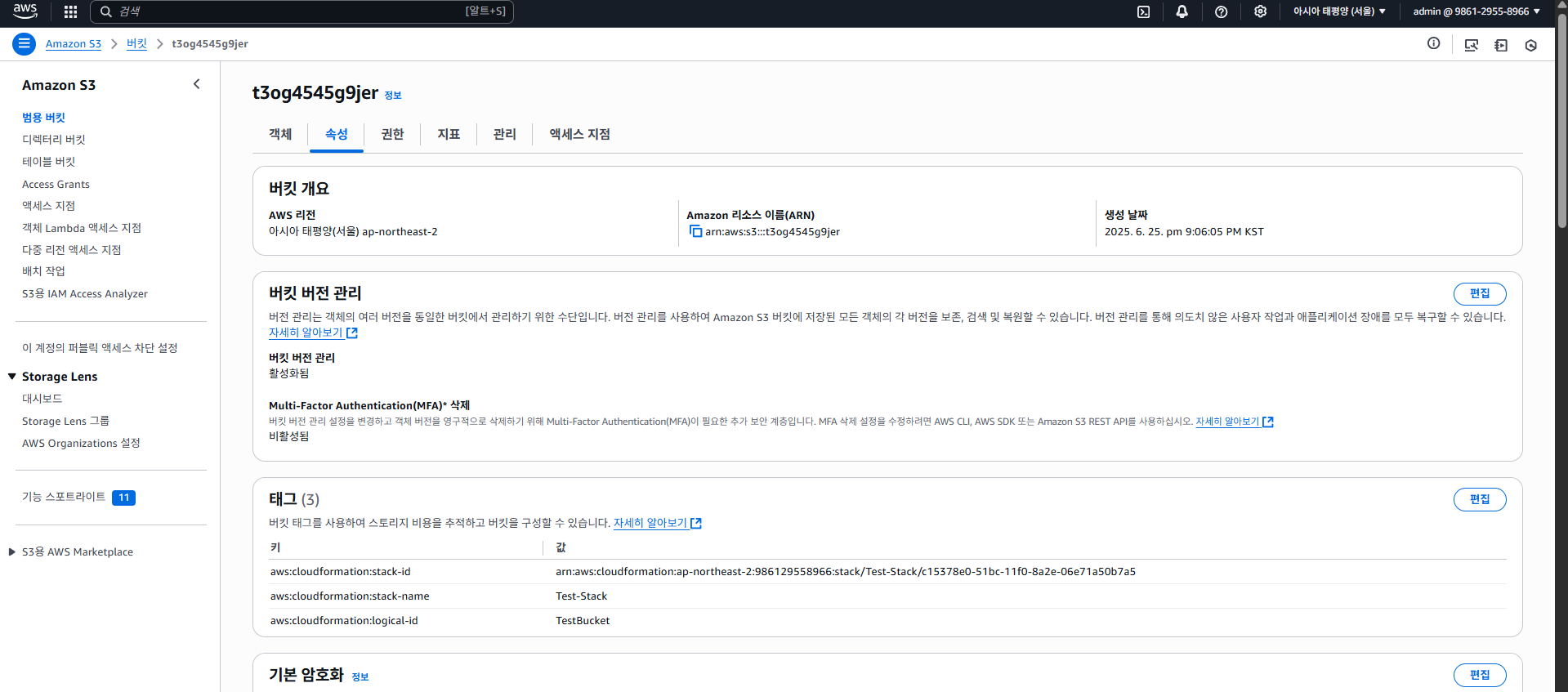Open versioning 자세히 알아보기 link
1568x692 pixels.
313,333
